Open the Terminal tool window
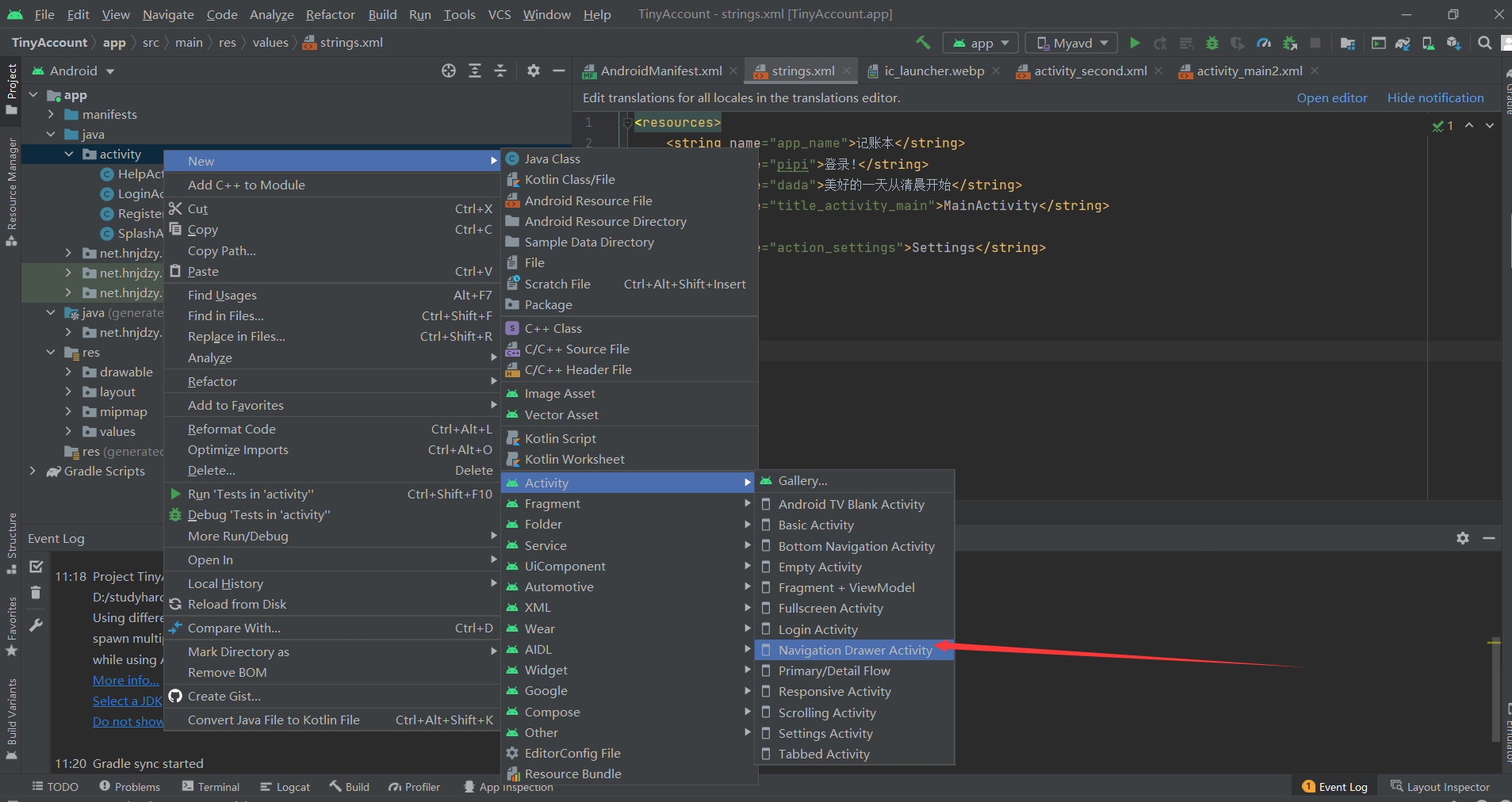1512x802 pixels. point(210,786)
